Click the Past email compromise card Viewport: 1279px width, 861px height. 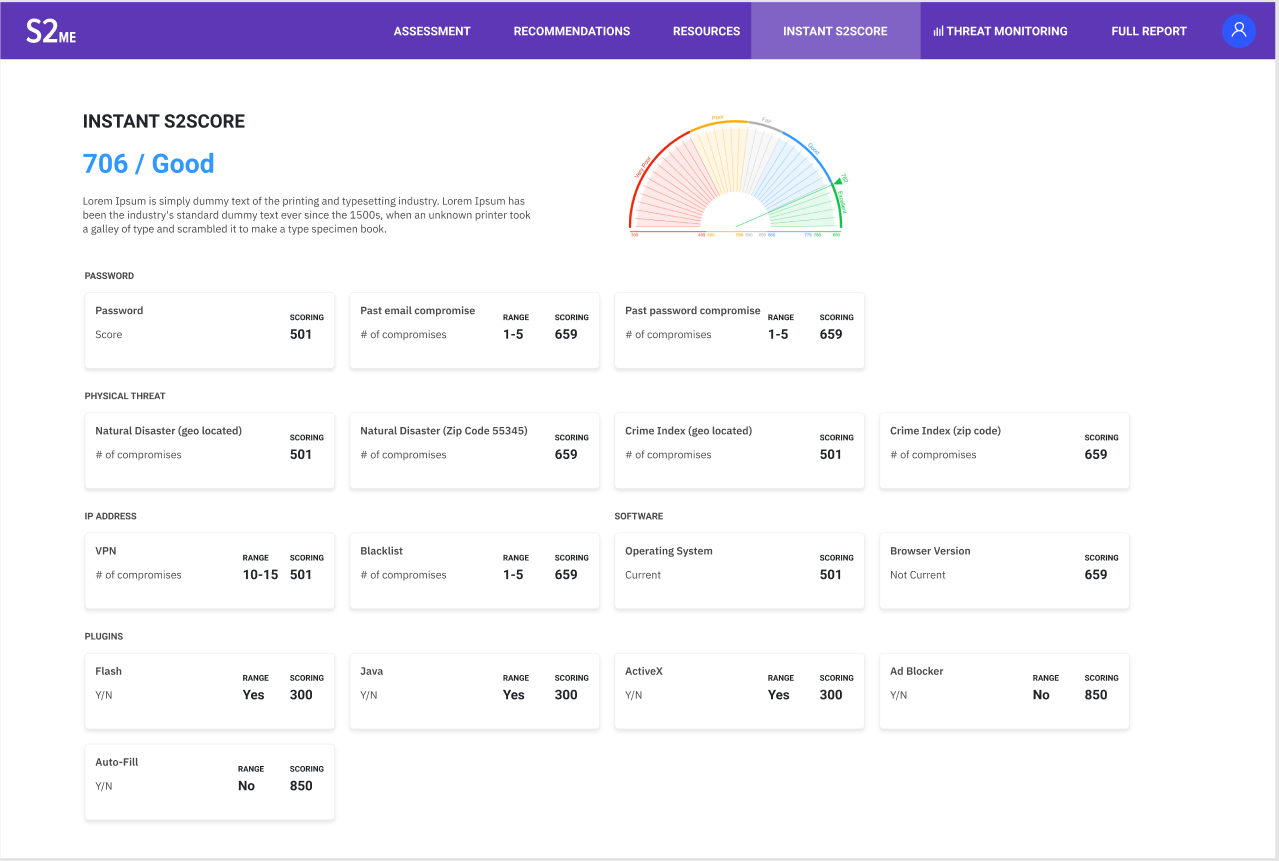(474, 330)
